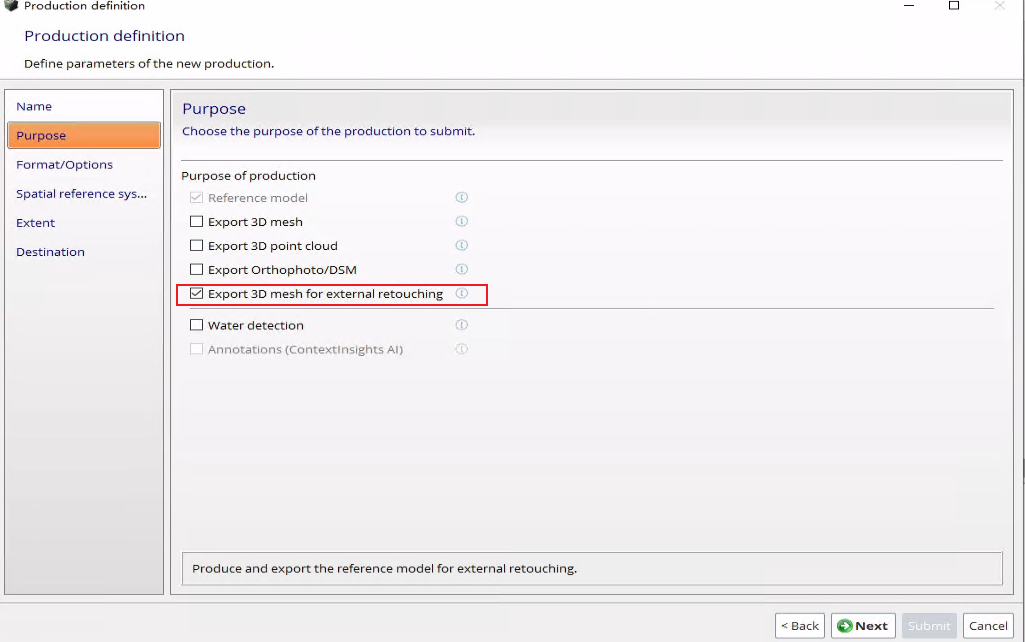
Task: Click info icon for external retouching option
Action: click(461, 294)
